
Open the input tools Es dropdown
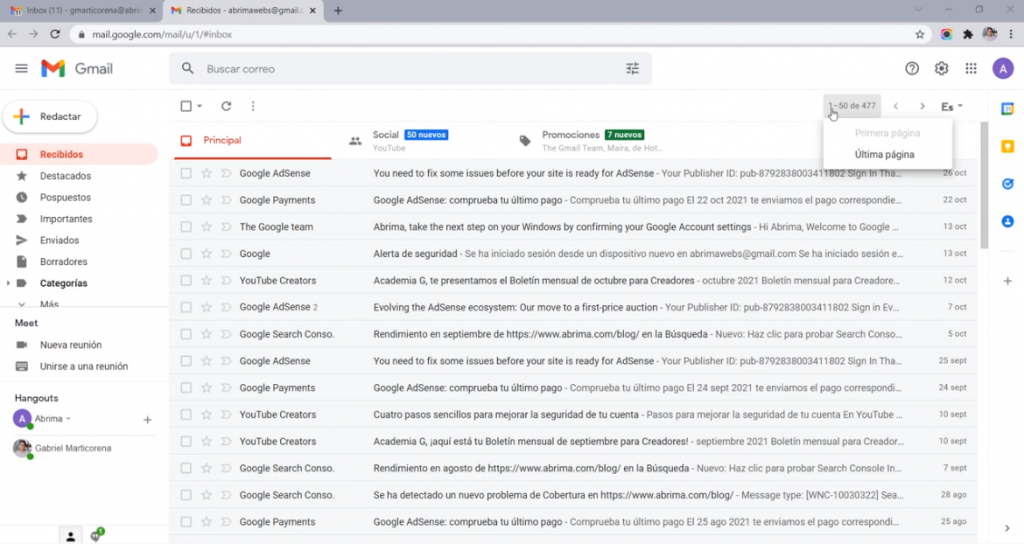click(952, 106)
